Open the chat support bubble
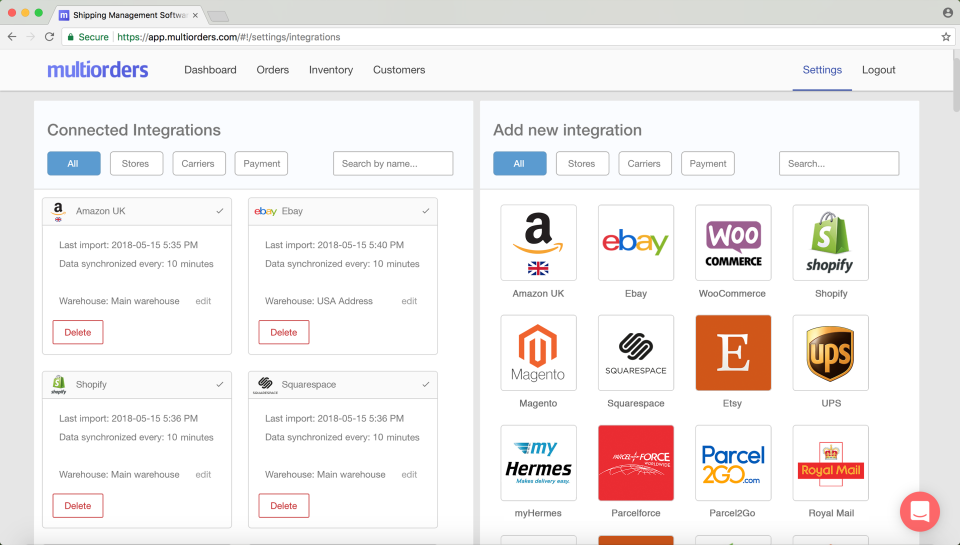The height and width of the screenshot is (545, 960). (x=920, y=511)
